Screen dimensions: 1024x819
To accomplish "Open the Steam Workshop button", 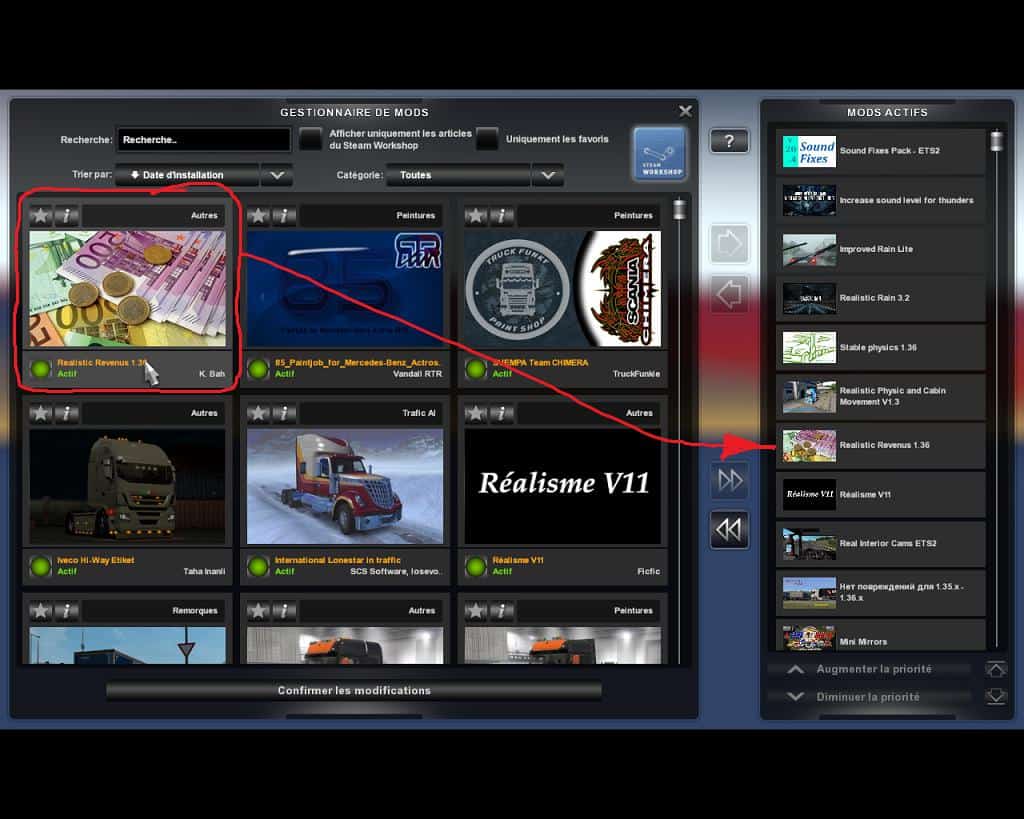I will point(659,153).
